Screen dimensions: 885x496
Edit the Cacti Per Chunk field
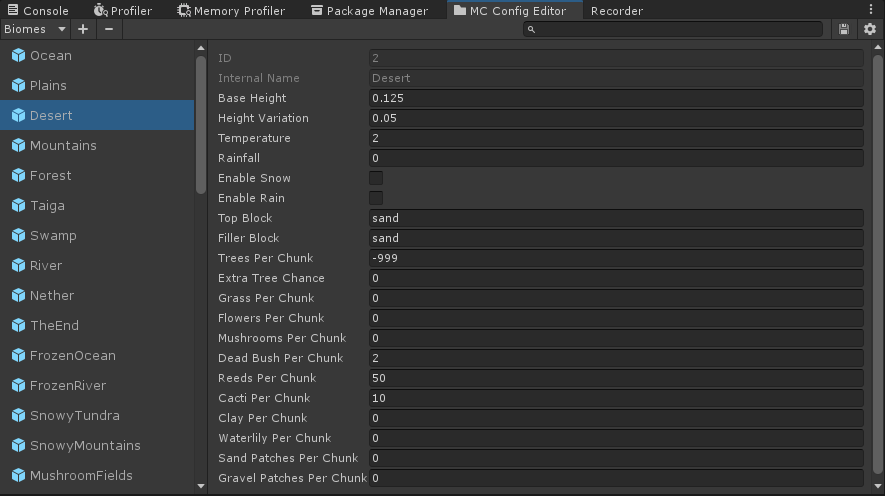[x=616, y=398]
